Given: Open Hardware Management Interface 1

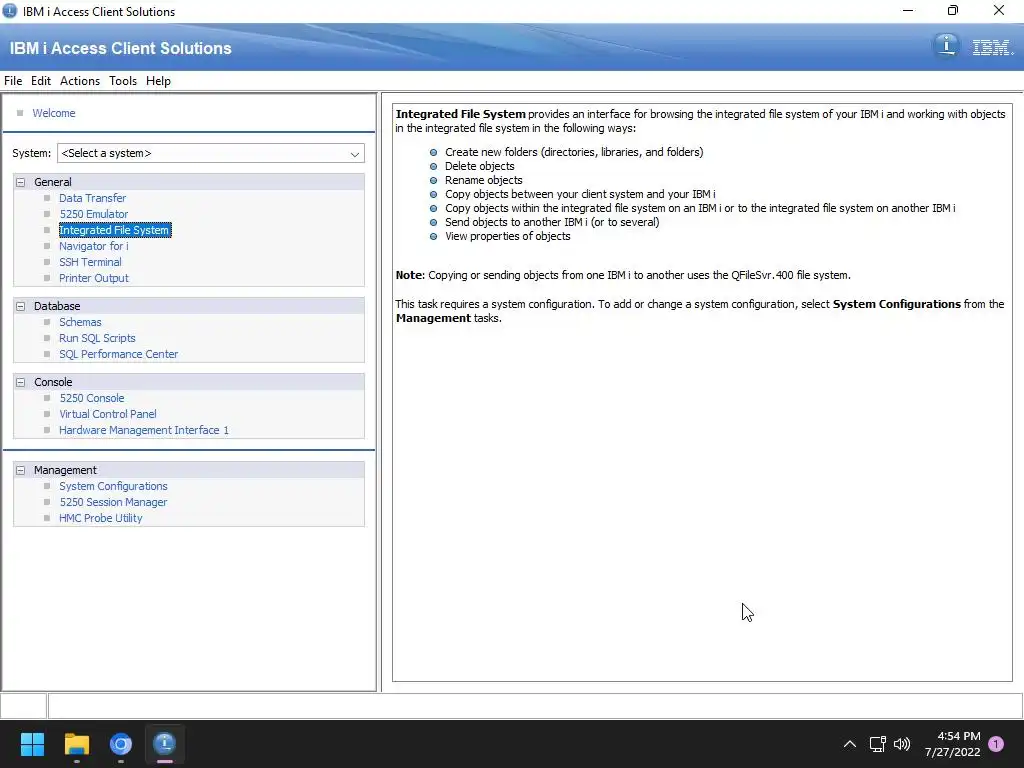Looking at the screenshot, I should pos(144,430).
